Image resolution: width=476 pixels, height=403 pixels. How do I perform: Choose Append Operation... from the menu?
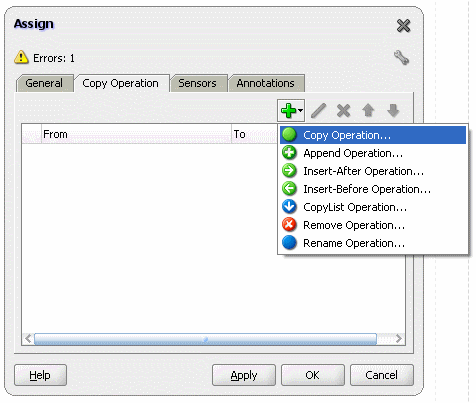pos(373,153)
